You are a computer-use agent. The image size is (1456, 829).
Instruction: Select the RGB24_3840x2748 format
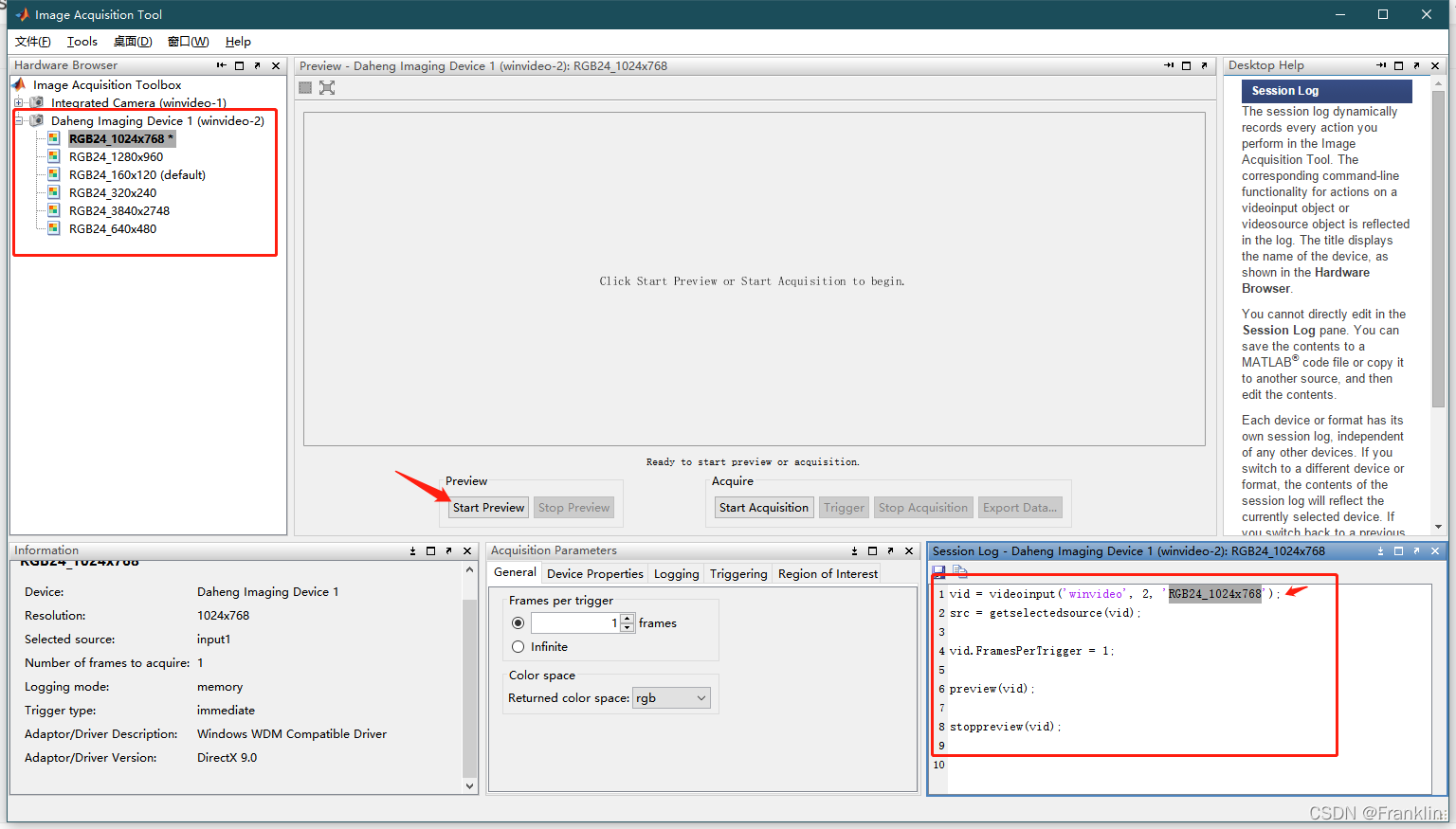[x=119, y=210]
